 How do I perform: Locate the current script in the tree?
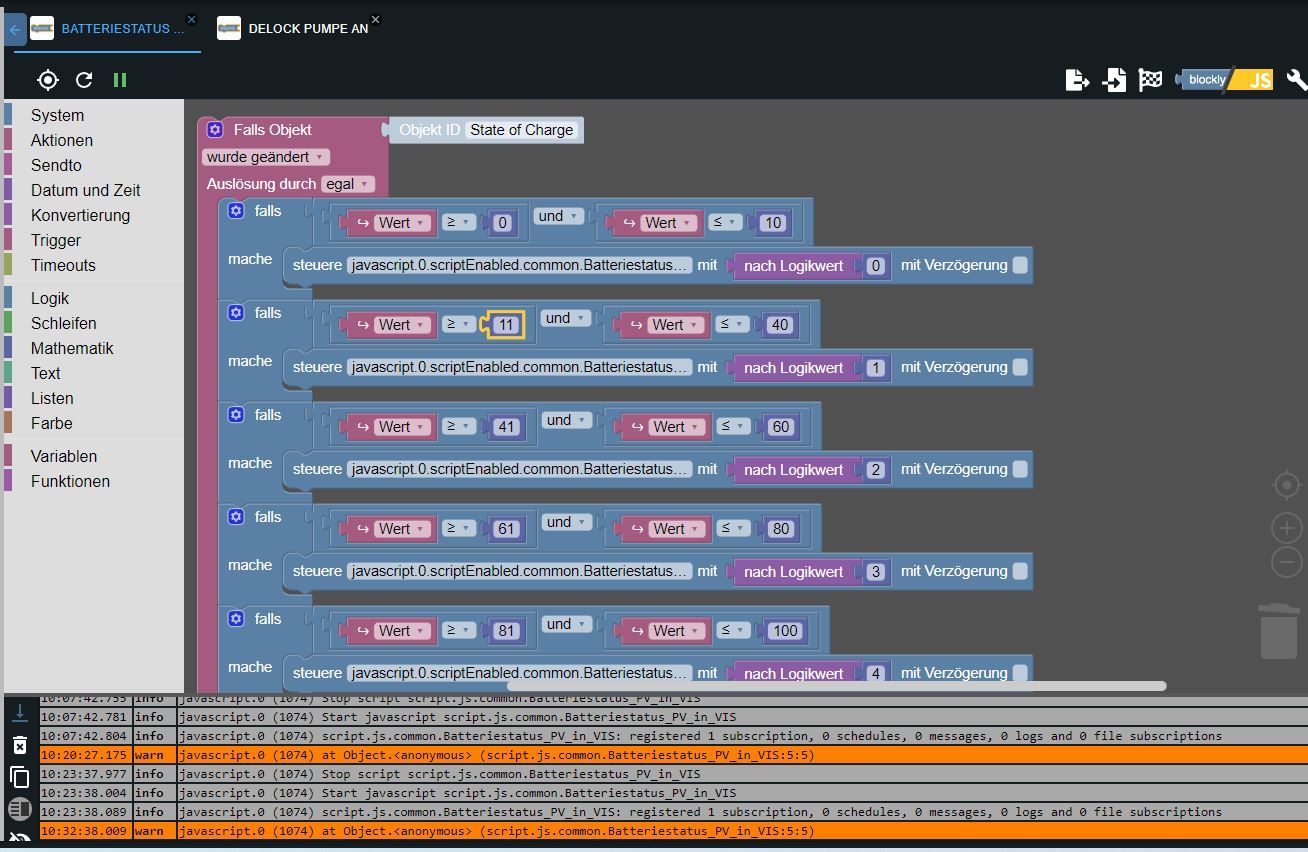(x=47, y=80)
